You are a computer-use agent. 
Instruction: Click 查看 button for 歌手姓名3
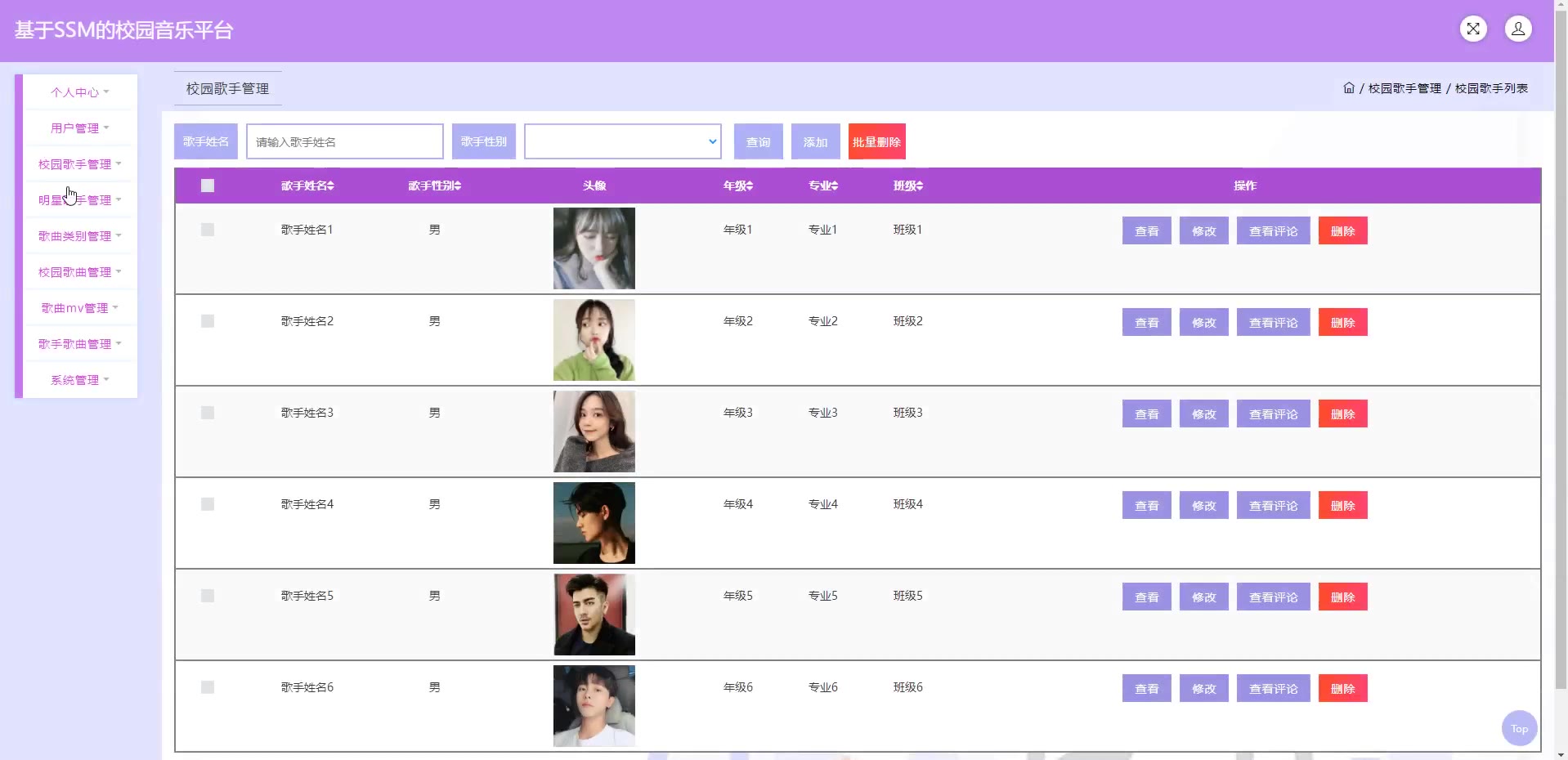[x=1147, y=414]
